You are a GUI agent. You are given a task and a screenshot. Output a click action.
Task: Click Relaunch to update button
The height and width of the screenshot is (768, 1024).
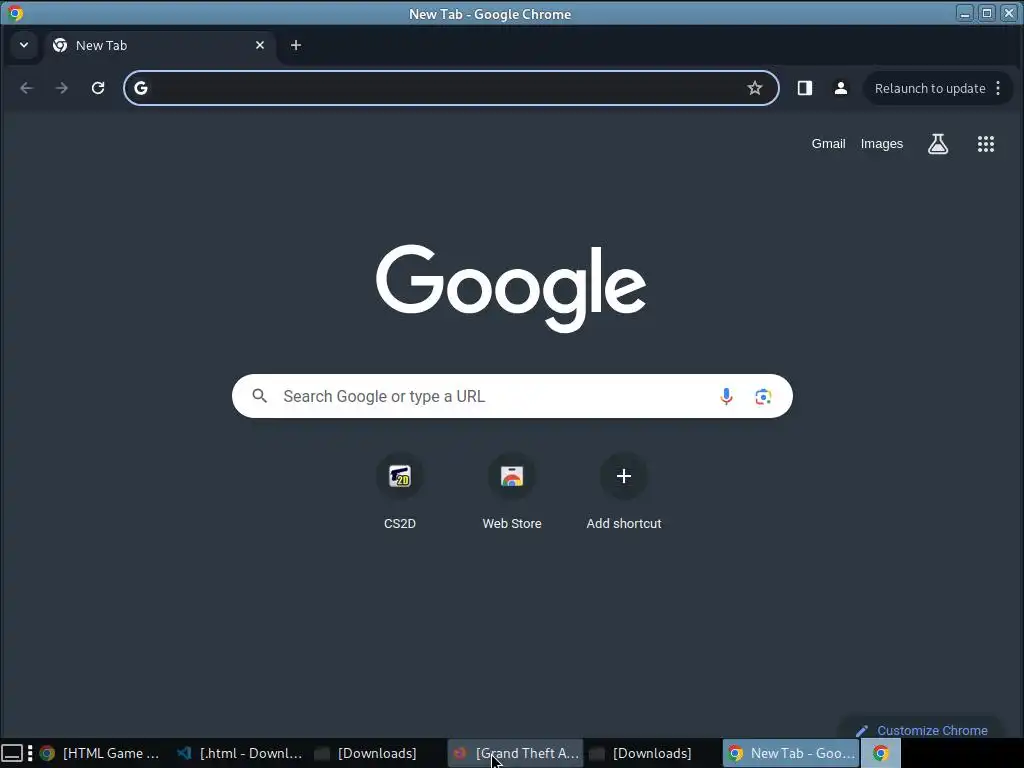[x=930, y=88]
